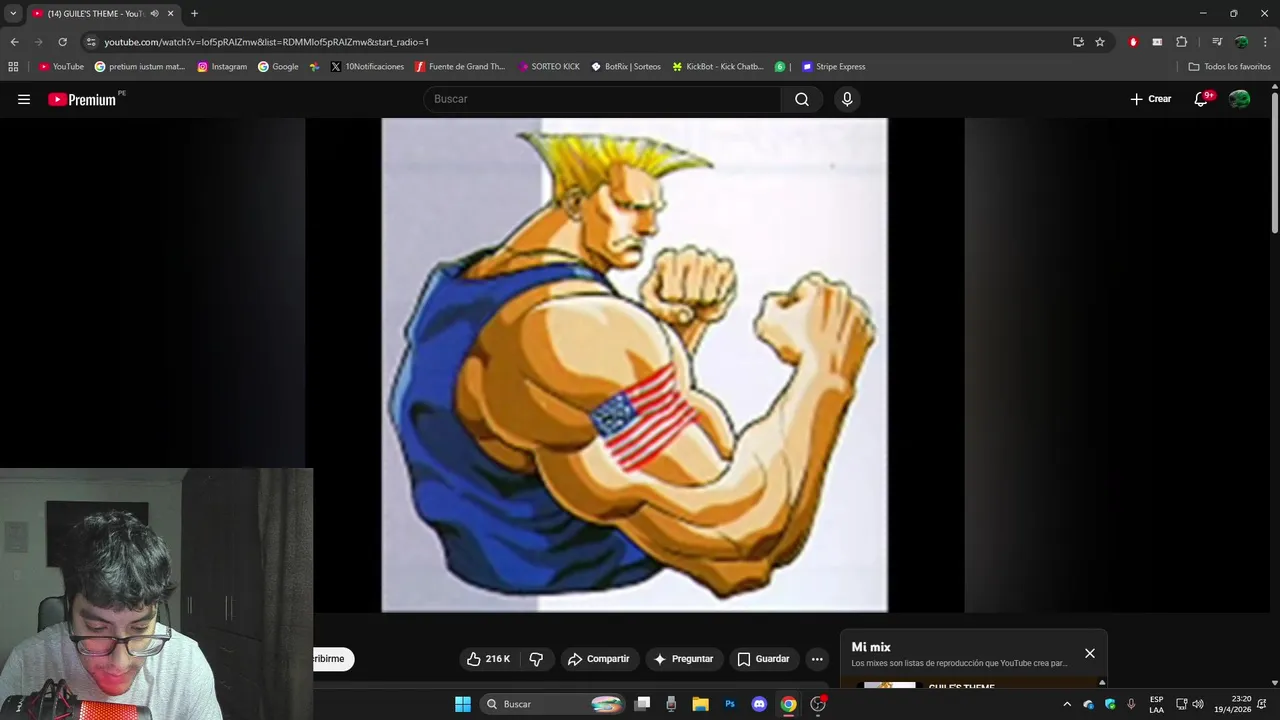Viewport: 1280px width, 720px height.
Task: Expand the system tray hidden icons
Action: (1067, 704)
